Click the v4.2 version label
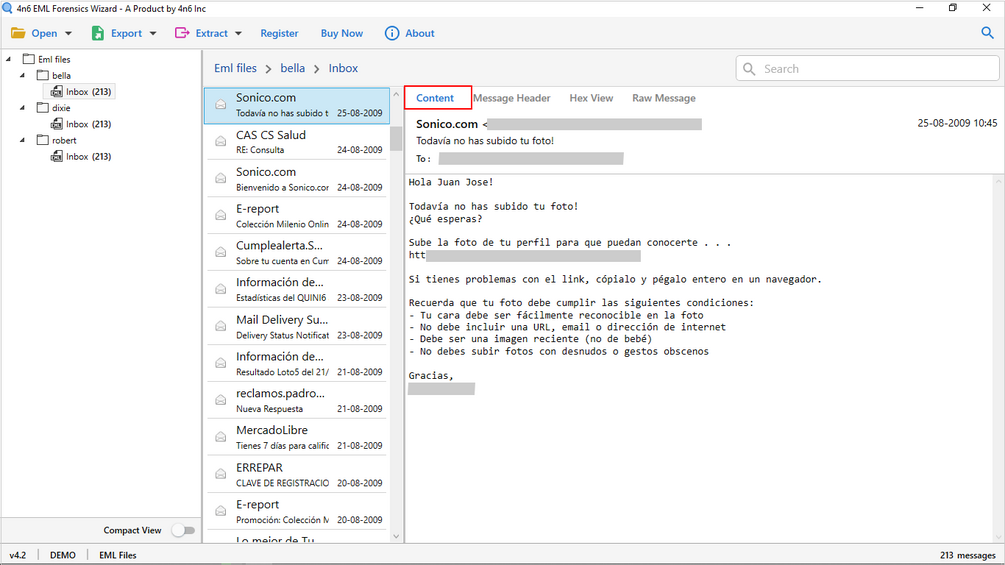This screenshot has height=565, width=1005. point(18,555)
